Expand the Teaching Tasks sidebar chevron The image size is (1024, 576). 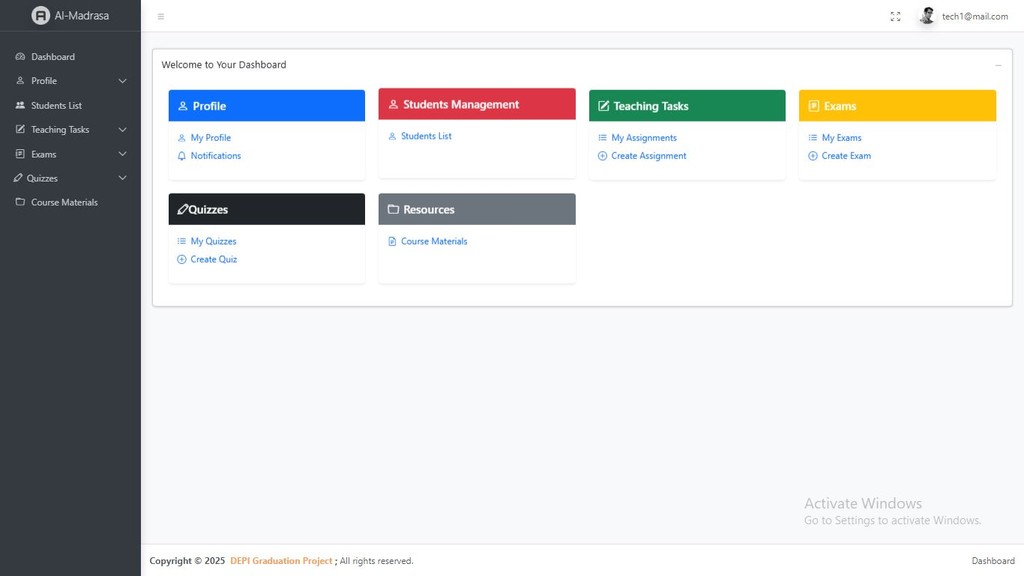coord(122,130)
